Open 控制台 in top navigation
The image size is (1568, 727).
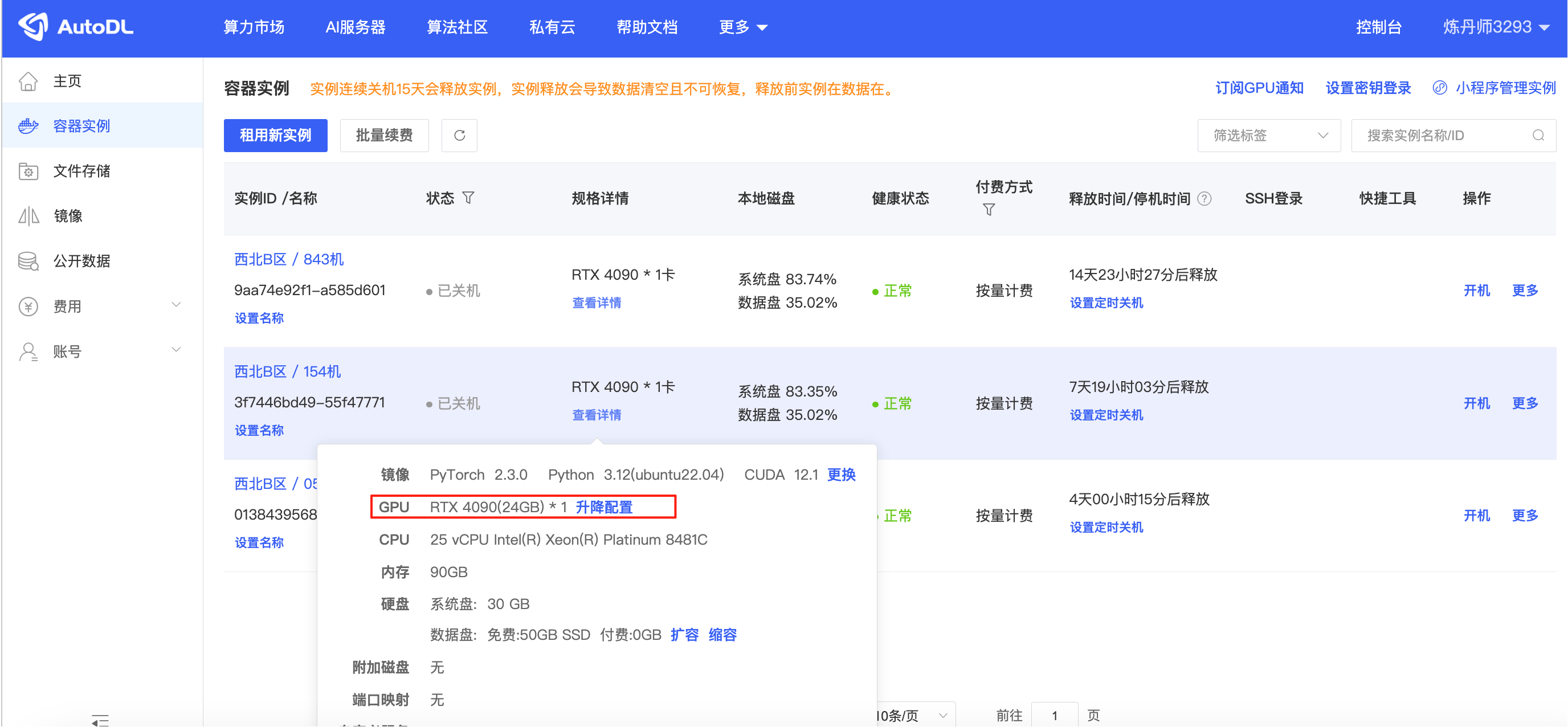1379,27
